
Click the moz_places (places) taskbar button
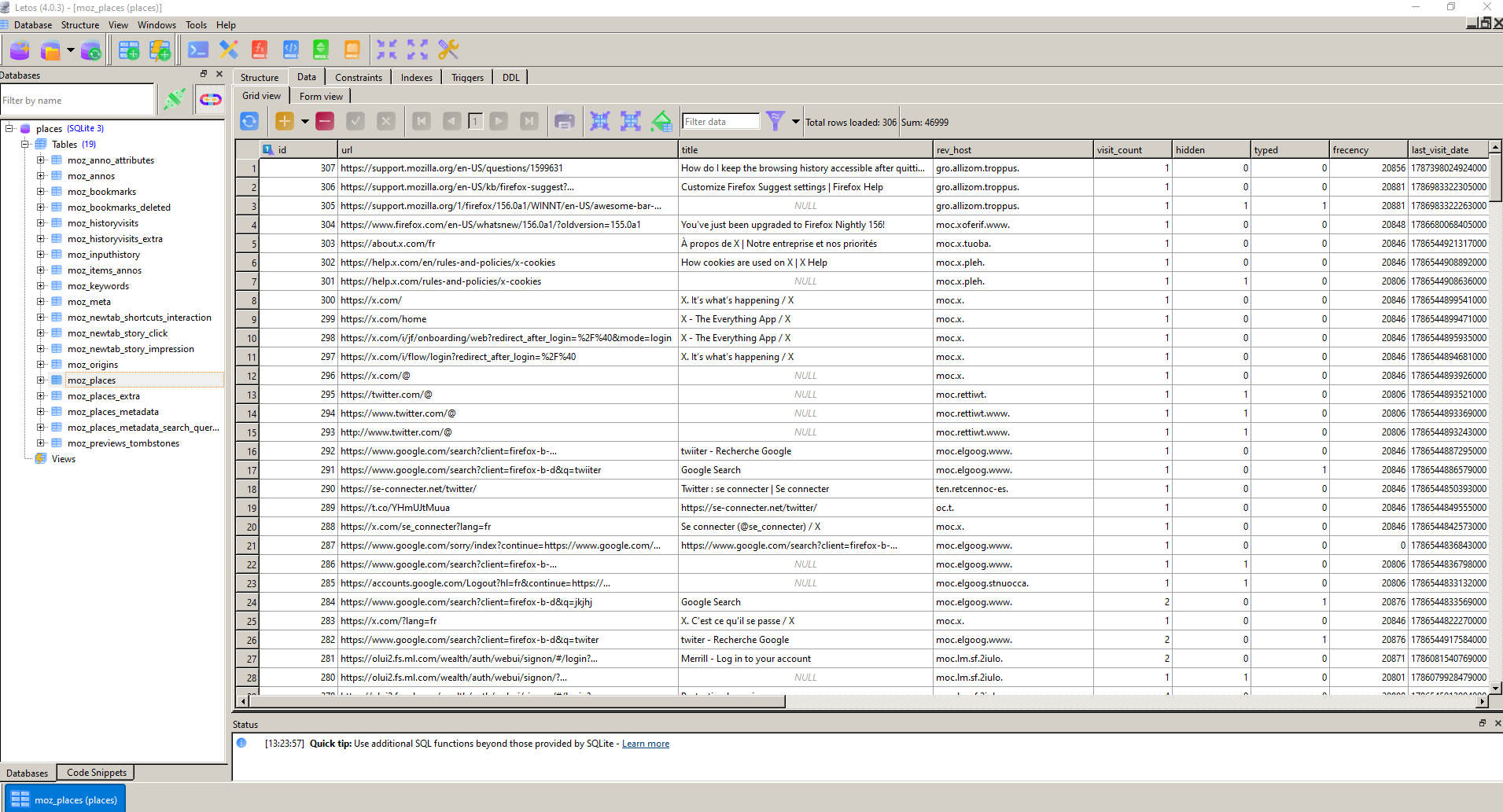64,799
